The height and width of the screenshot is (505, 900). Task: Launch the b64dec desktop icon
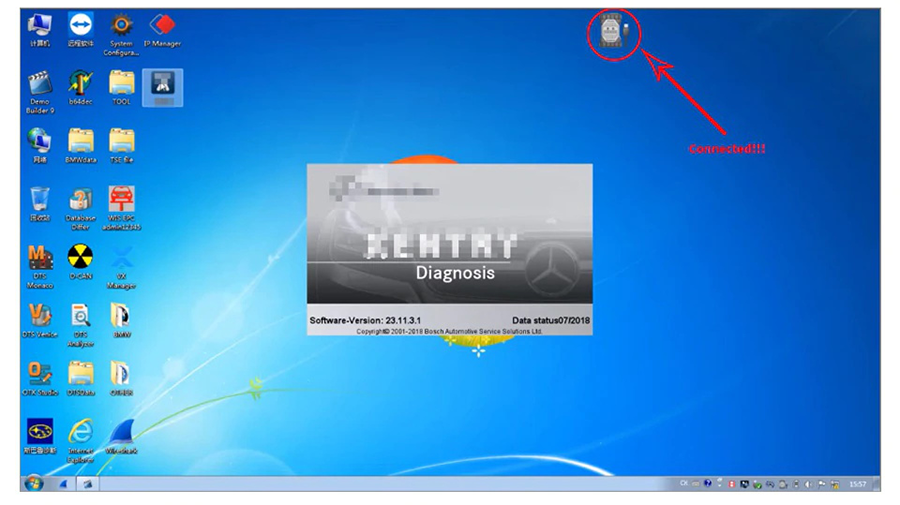pos(80,87)
